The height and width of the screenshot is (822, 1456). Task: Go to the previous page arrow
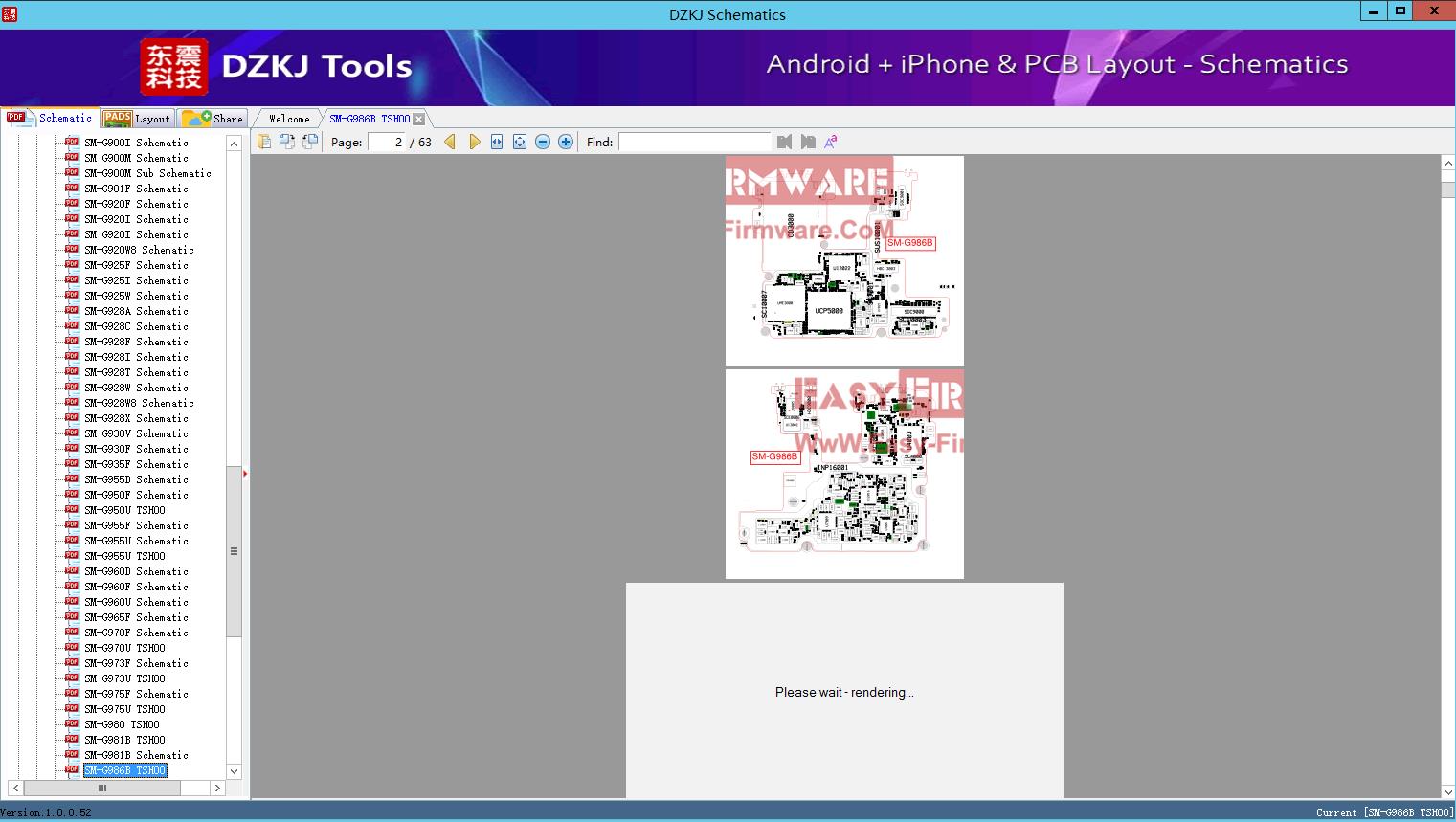450,142
